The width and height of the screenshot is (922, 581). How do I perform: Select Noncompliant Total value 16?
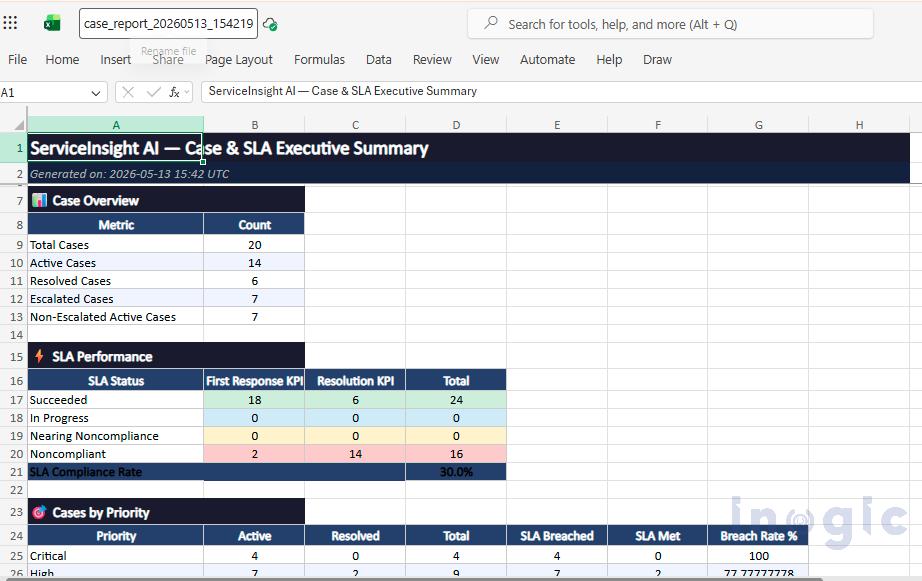(x=456, y=454)
